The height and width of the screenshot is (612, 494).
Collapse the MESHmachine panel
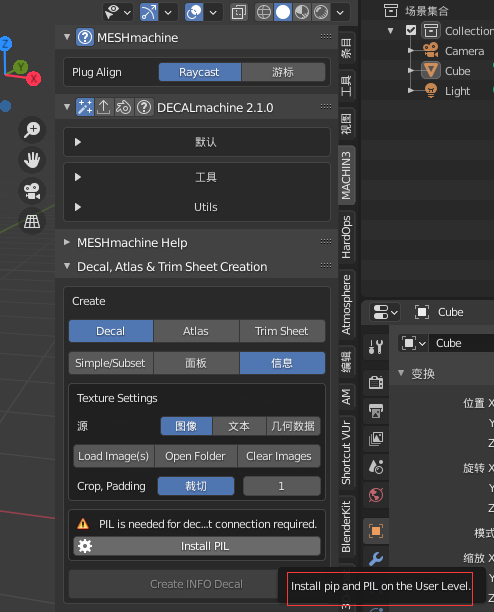(x=67, y=37)
